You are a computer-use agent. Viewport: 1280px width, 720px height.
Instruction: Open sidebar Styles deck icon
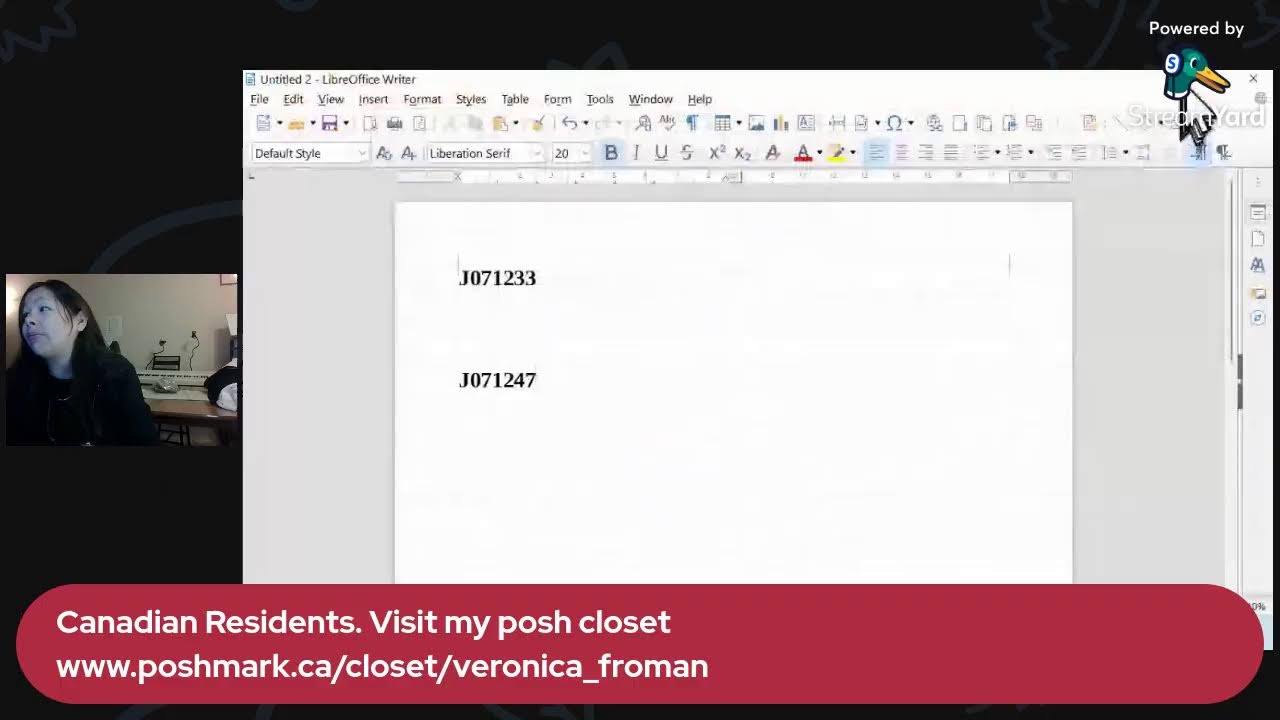[x=1258, y=265]
